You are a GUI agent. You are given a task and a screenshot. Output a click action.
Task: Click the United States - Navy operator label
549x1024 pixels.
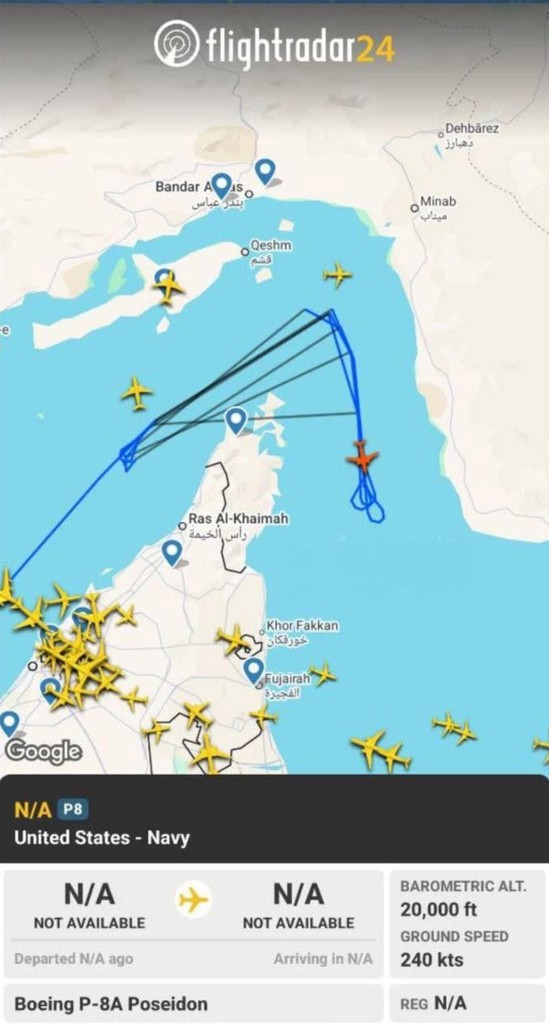point(102,838)
